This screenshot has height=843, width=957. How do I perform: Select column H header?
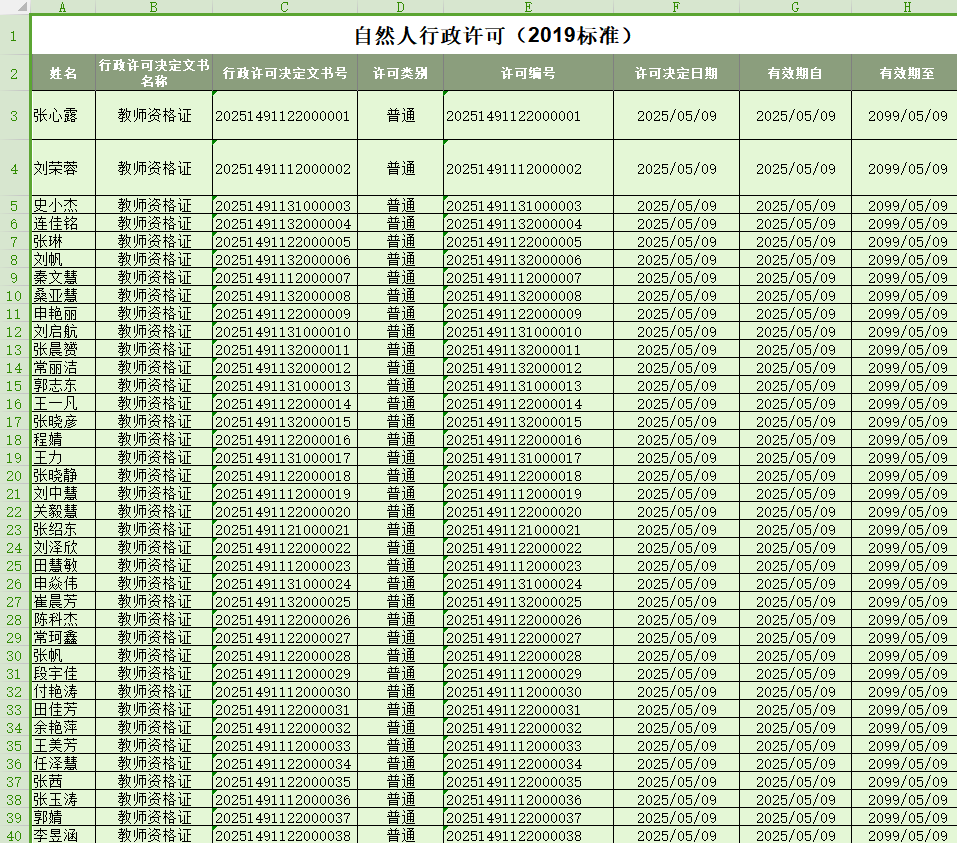906,7
